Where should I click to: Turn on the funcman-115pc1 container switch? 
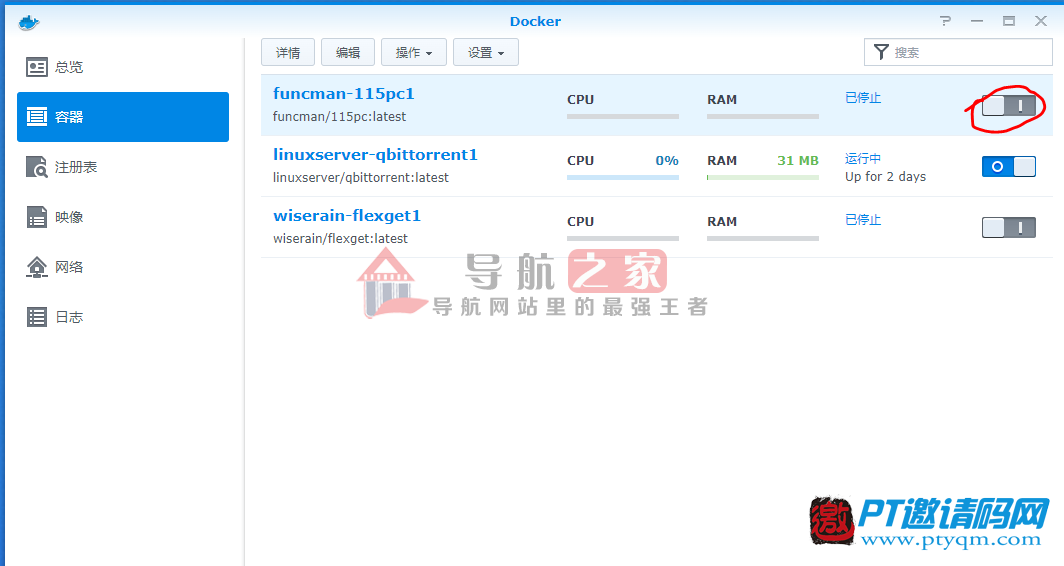[1009, 105]
